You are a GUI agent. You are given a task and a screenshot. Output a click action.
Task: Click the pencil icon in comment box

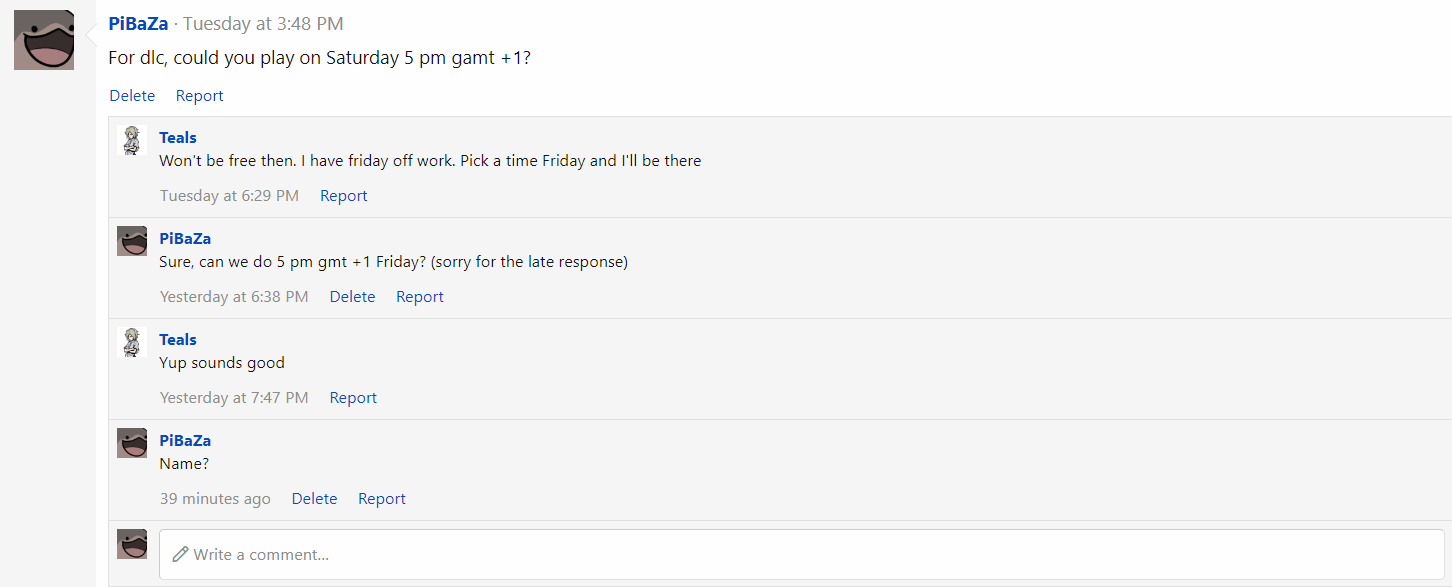180,554
